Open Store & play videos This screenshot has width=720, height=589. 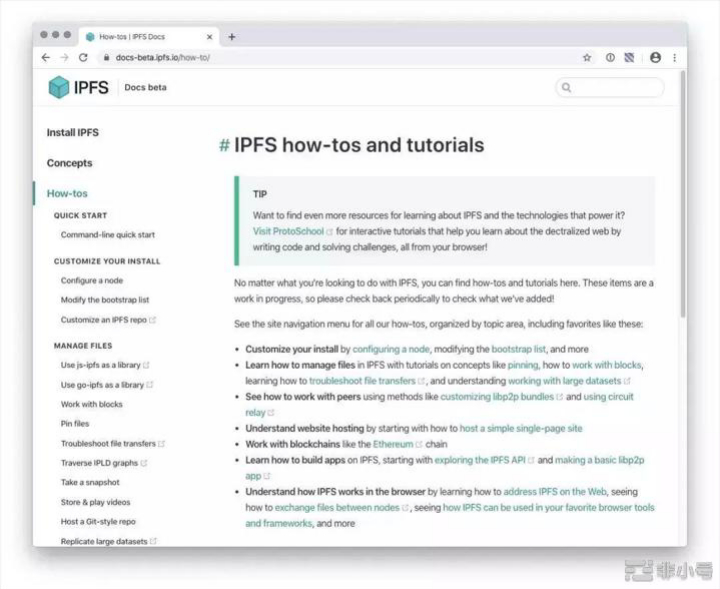point(96,502)
